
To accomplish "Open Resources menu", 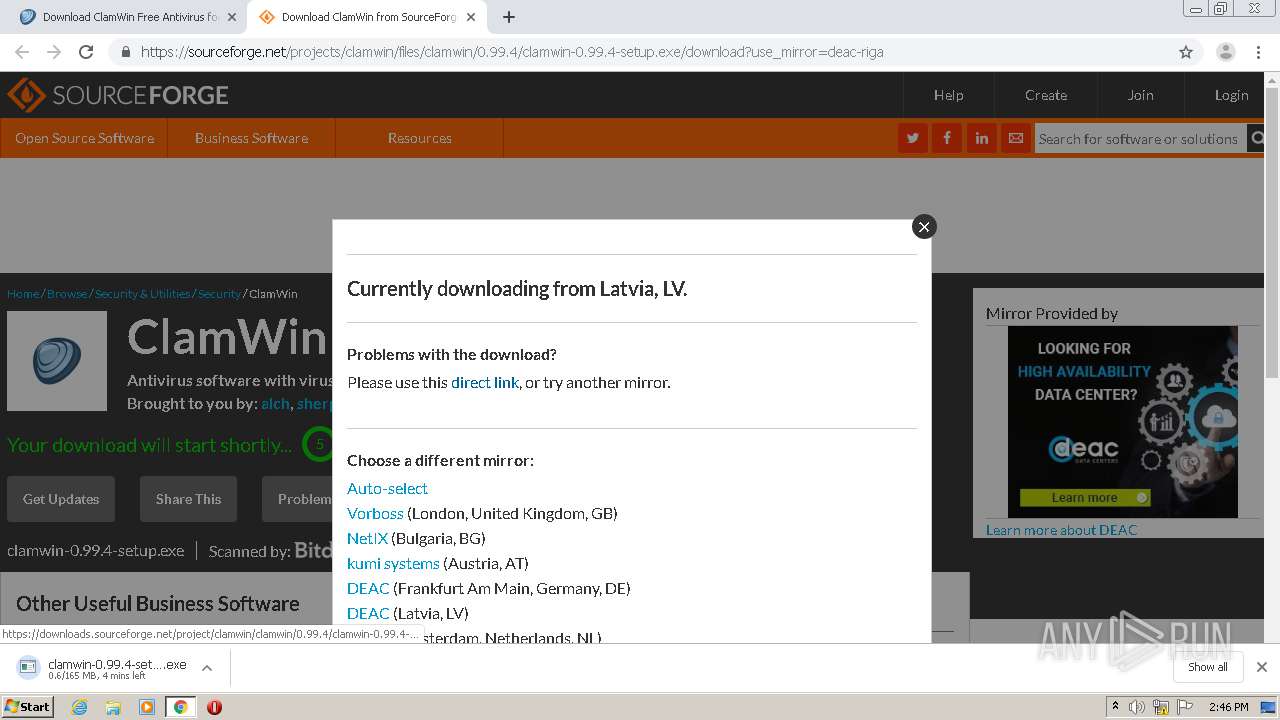I will 419,138.
